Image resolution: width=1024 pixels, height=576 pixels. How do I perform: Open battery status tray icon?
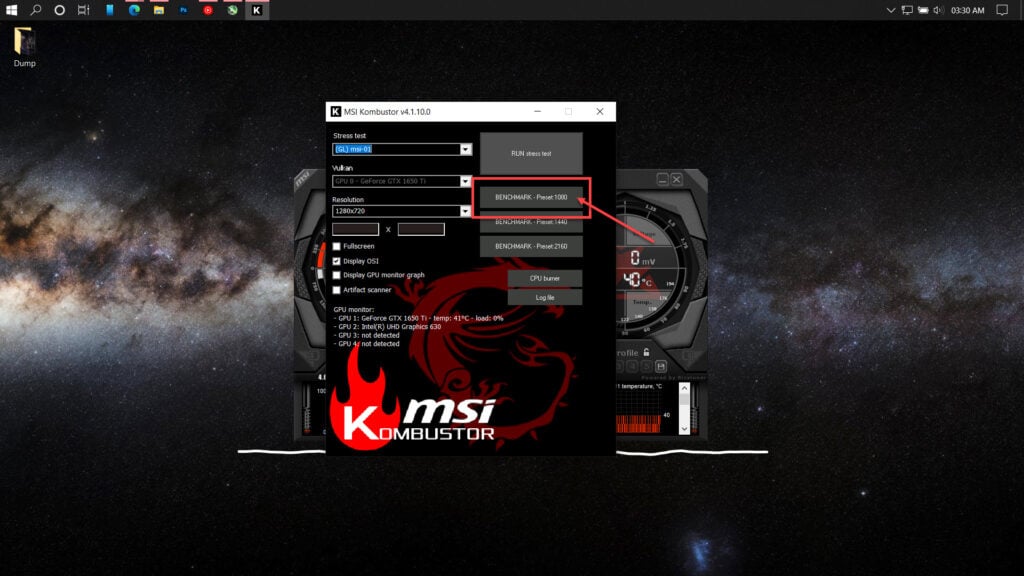pos(923,10)
